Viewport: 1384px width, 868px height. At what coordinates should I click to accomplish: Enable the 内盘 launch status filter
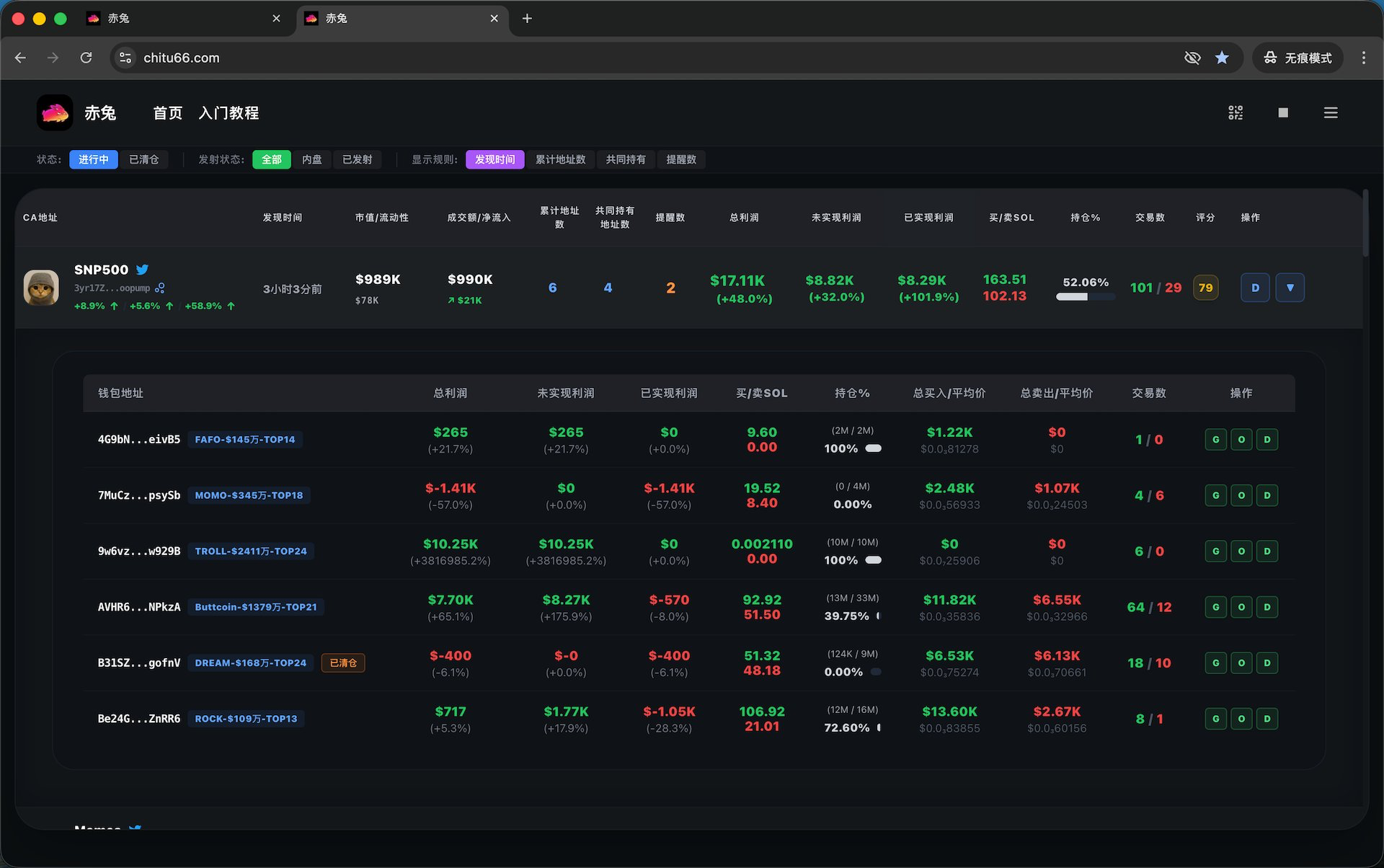click(311, 159)
